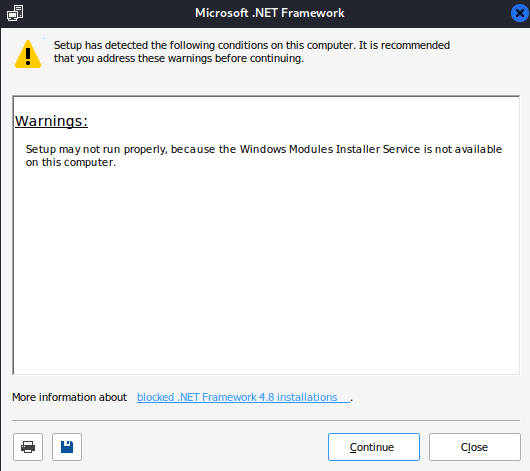Click the Close button at bottom right
Viewport: 530px width, 471px height.
475,447
